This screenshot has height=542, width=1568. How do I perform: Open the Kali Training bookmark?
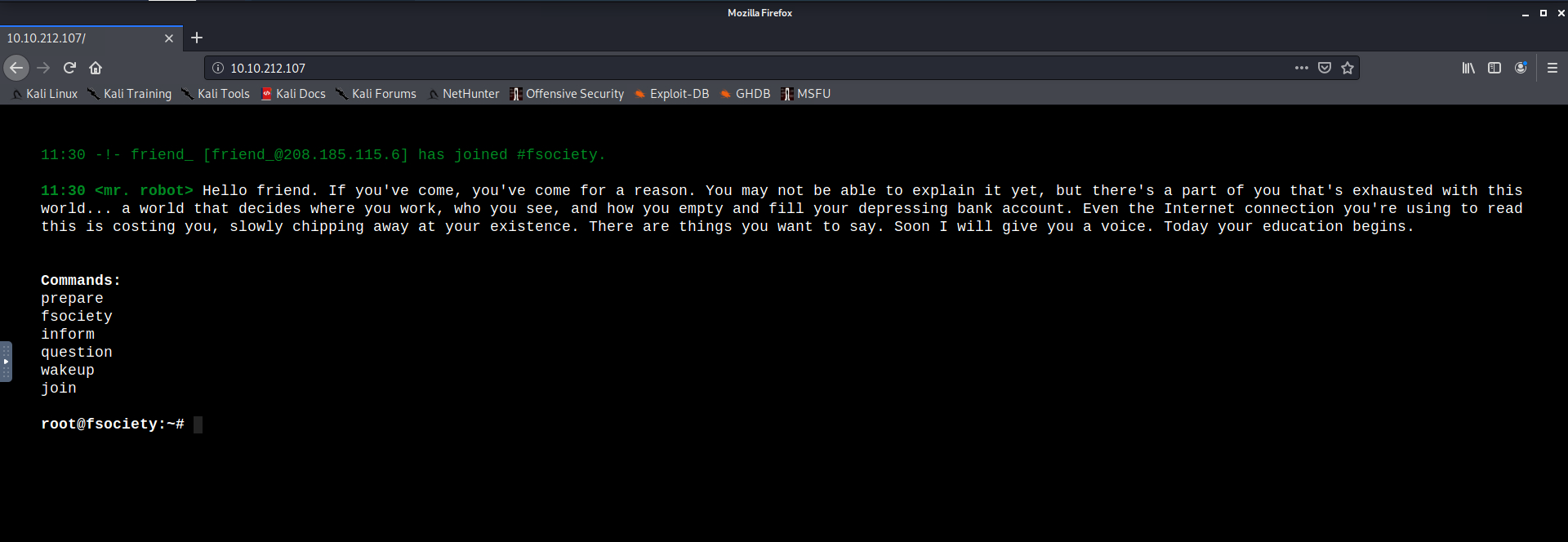coord(130,94)
